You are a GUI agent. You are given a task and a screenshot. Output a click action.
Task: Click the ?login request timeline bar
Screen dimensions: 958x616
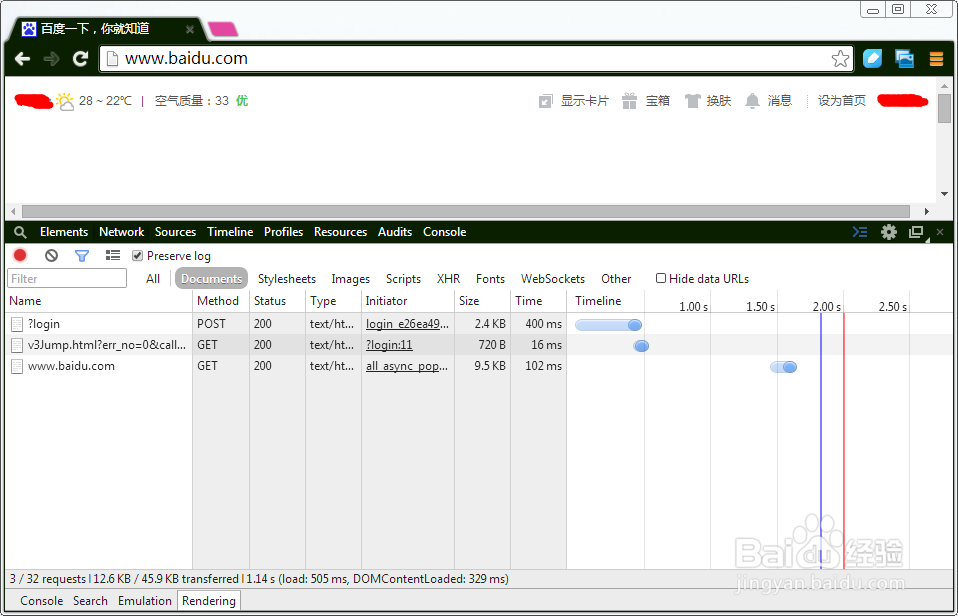tap(609, 324)
